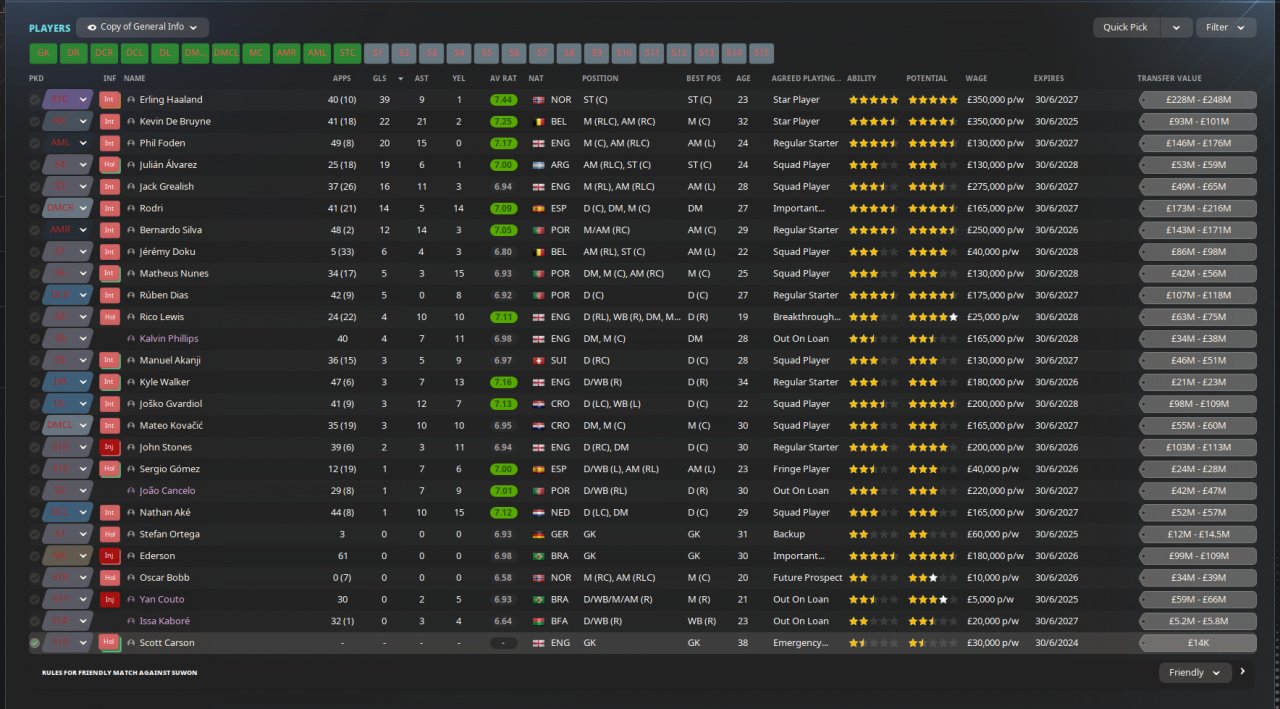This screenshot has height=709, width=1280.
Task: Click the player icon beside Phil Foden
Action: coord(131,143)
